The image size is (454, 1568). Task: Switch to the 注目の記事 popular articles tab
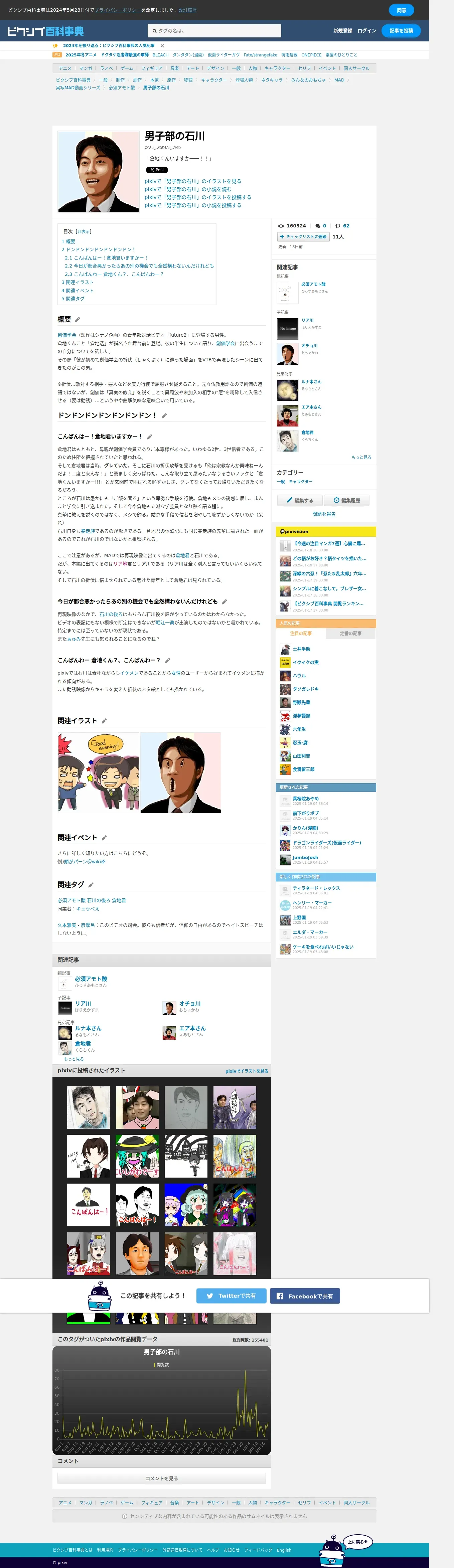pos(301,634)
